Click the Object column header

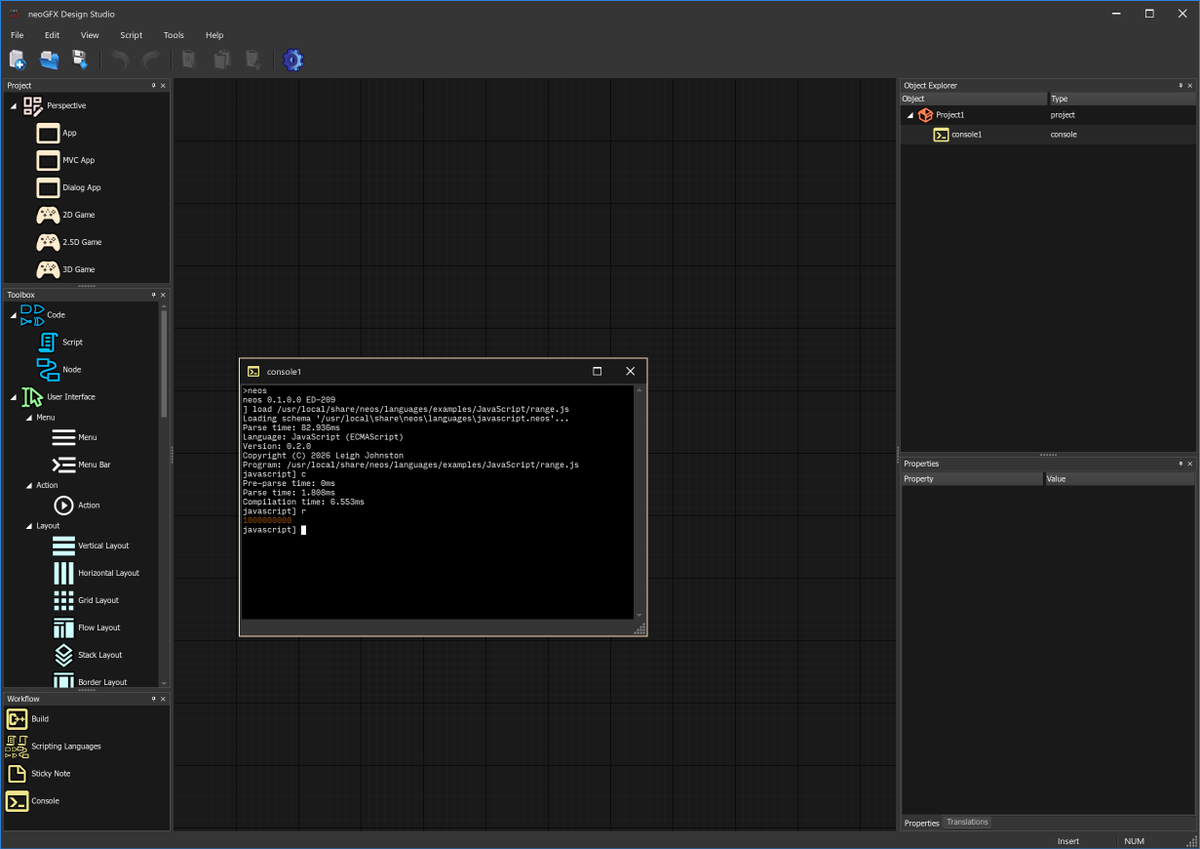[x=974, y=99]
